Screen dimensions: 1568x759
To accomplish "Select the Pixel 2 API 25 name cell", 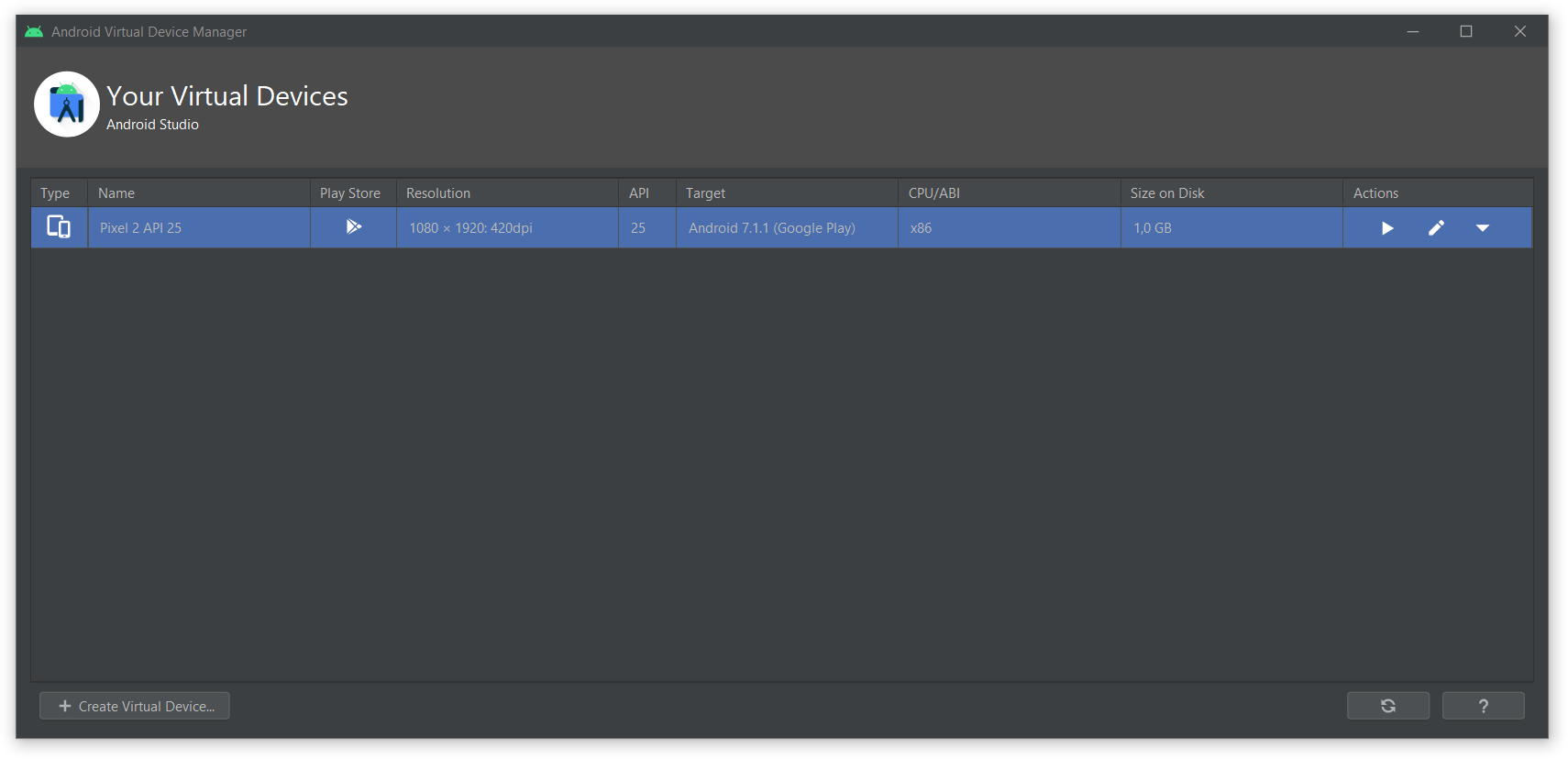I will point(199,227).
